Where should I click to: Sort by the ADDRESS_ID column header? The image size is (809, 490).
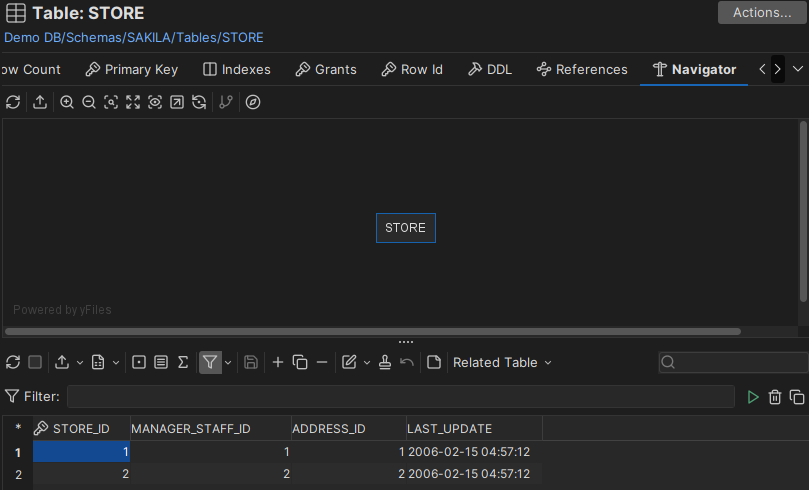point(349,429)
